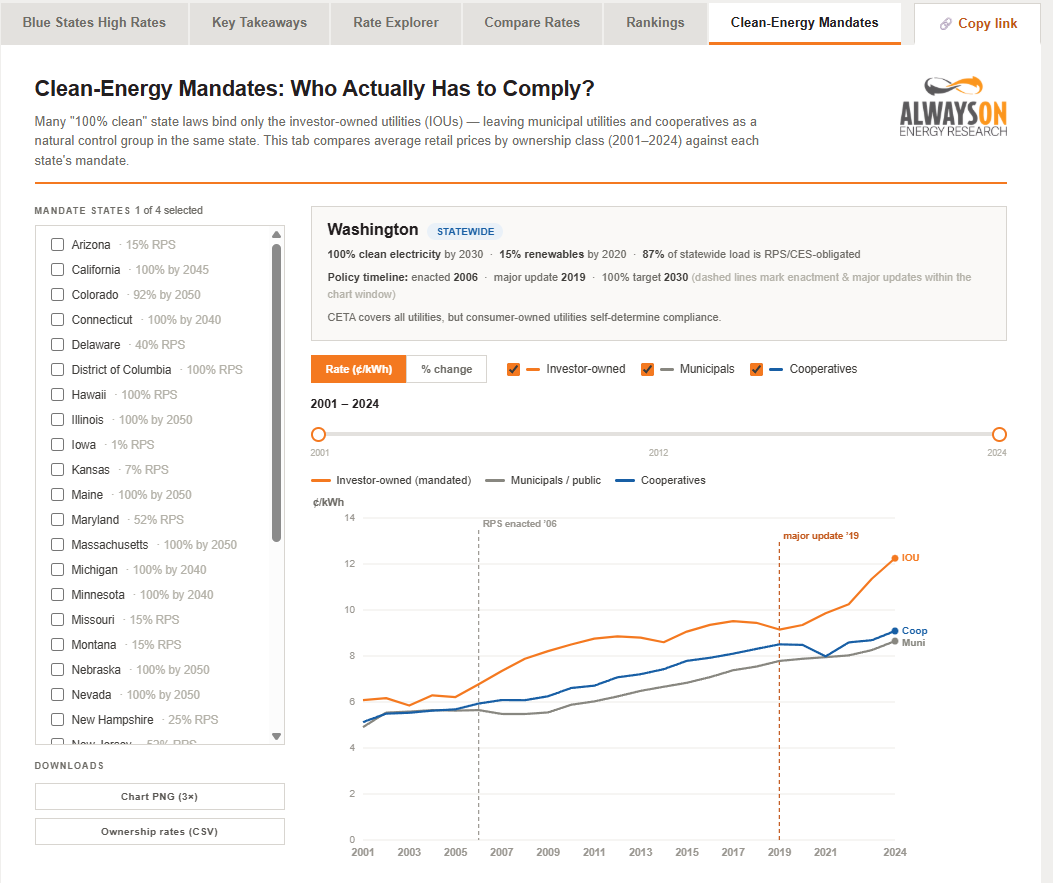Disable the Cooperatives series checkbox
Screen dimensions: 1053x883
756,369
